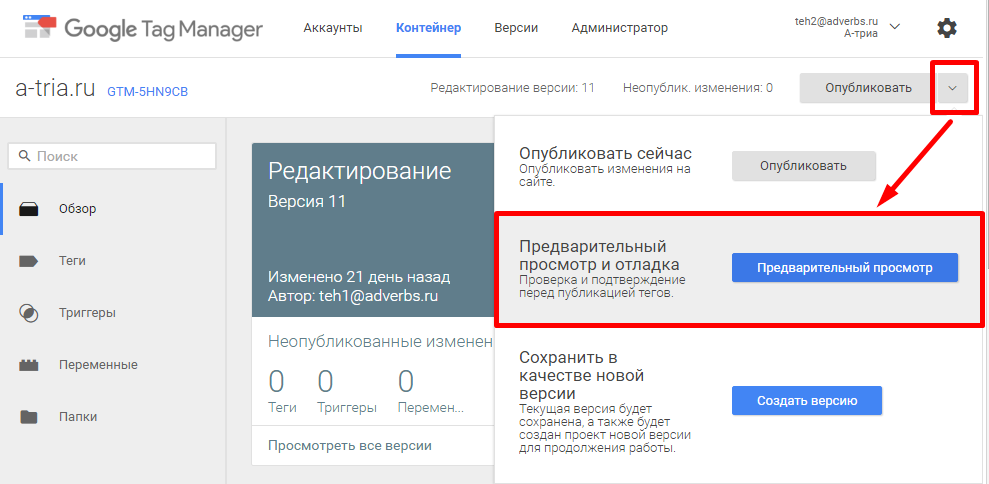Click the Google Tag Manager logo icon
989x484 pixels.
click(39, 27)
